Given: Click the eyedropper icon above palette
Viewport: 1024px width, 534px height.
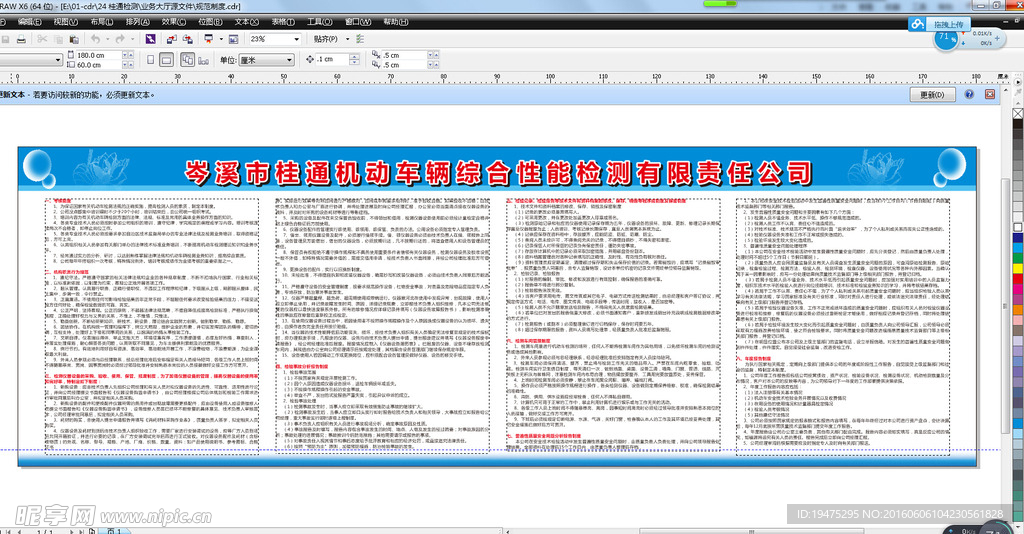Looking at the screenshot, I should [1018, 93].
